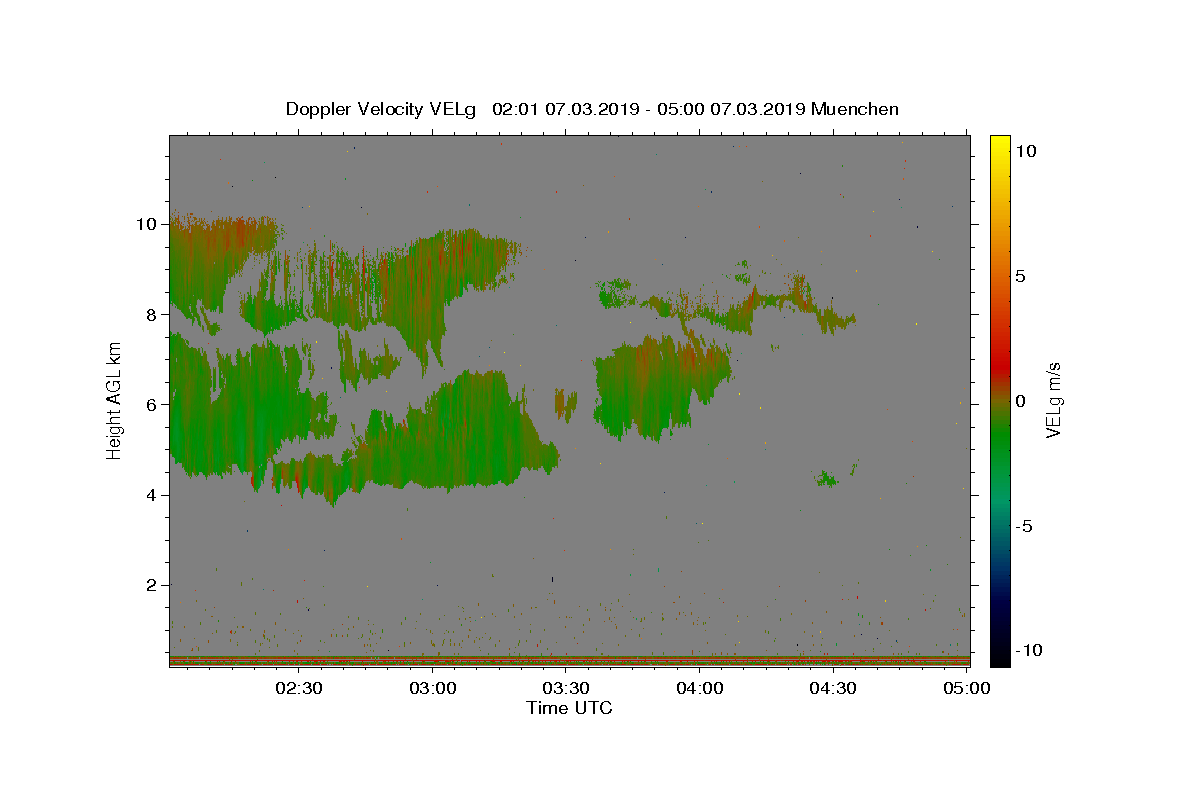Click the '02:30' time axis label

pyautogui.click(x=299, y=689)
